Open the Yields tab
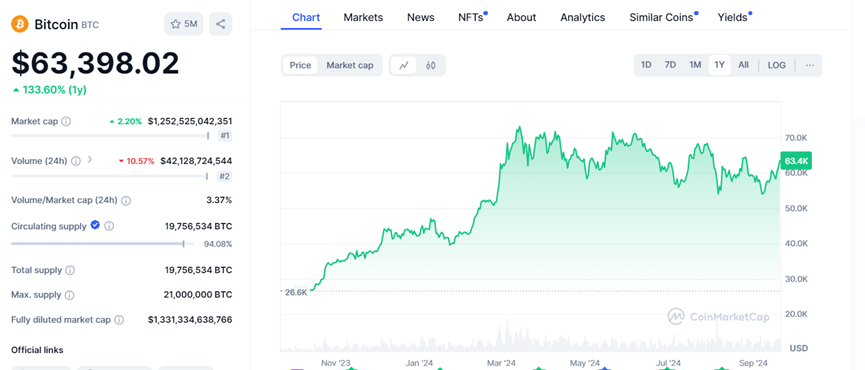 (x=734, y=18)
